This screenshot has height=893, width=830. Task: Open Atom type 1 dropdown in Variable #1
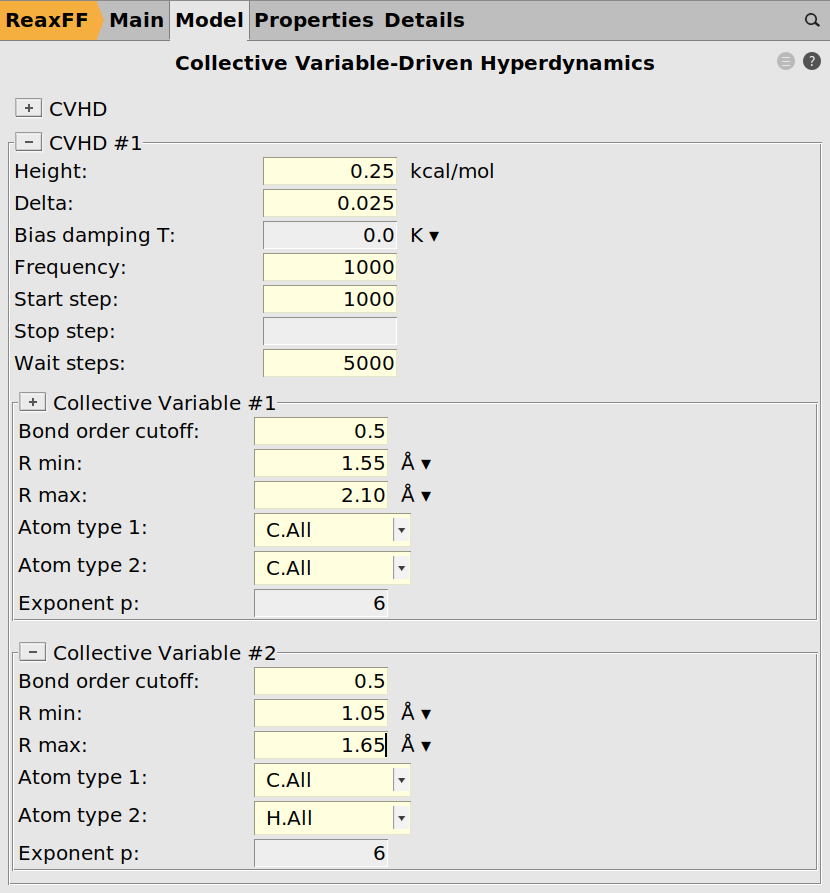[x=332, y=530]
